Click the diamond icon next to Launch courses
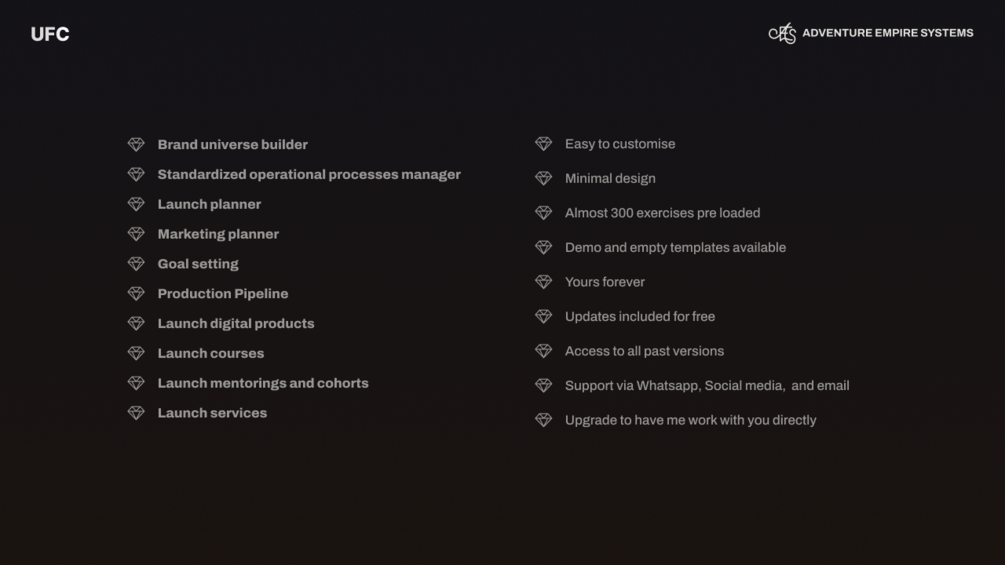This screenshot has width=1005, height=565. click(x=136, y=353)
